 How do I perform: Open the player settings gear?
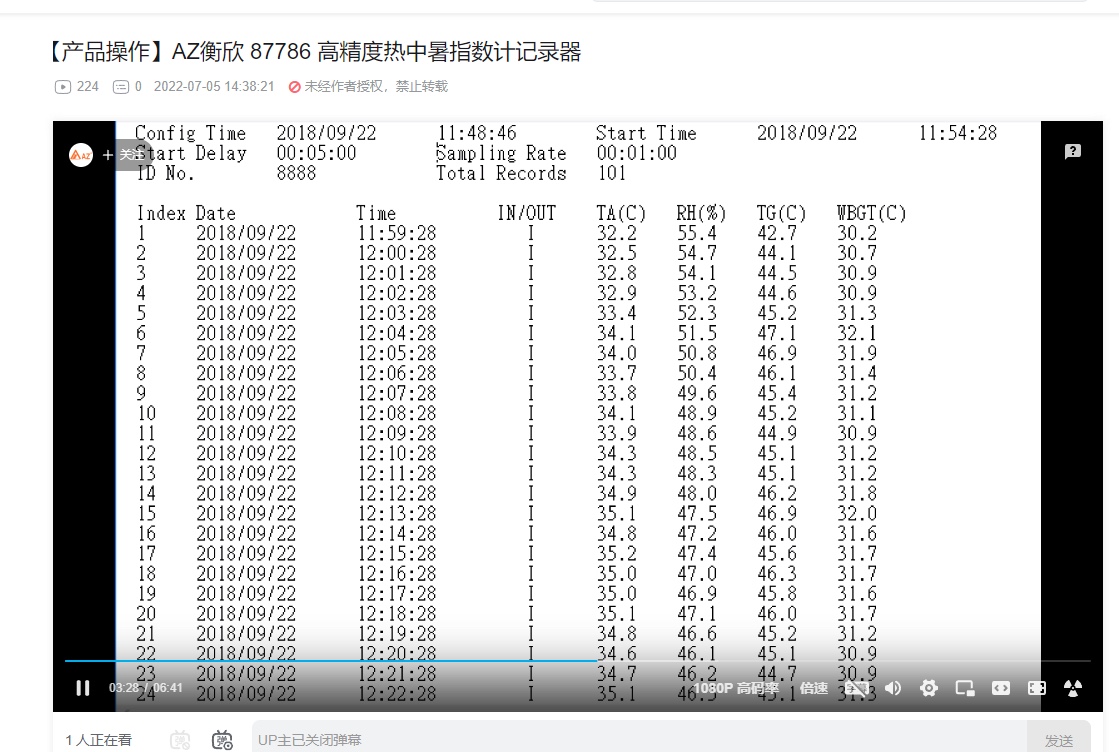point(928,688)
